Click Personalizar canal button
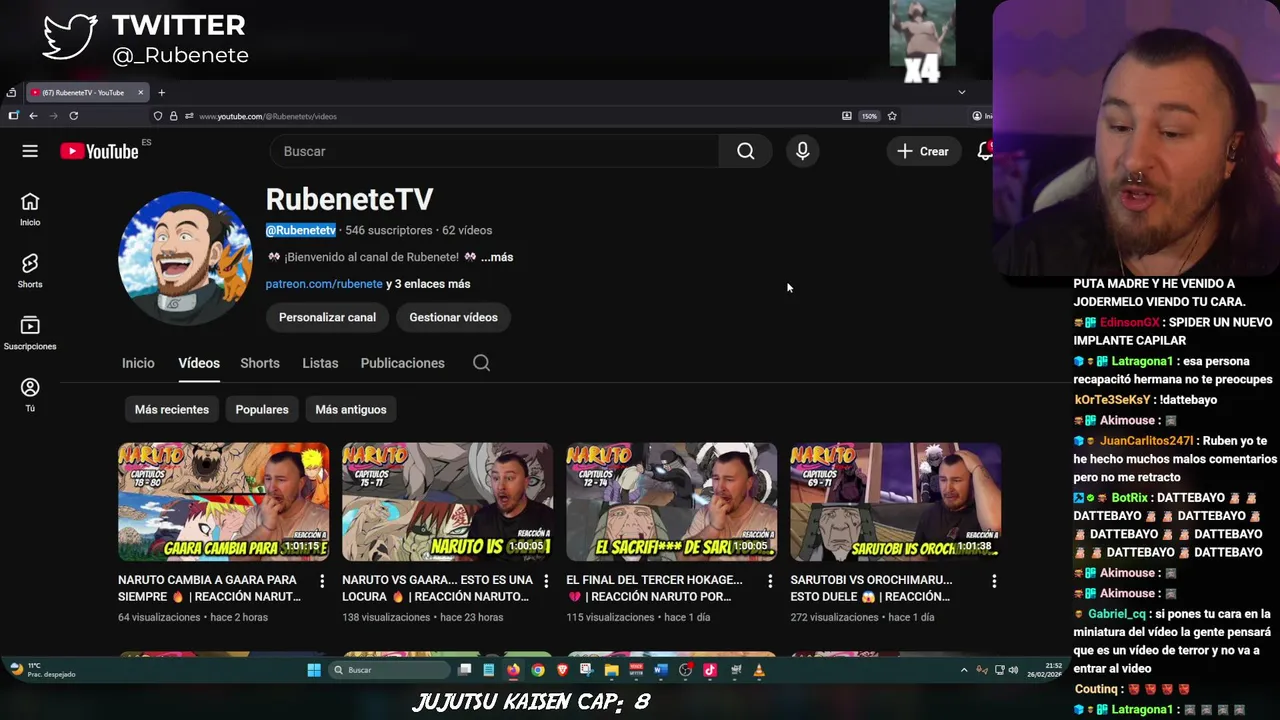Viewport: 1280px width, 720px height. (327, 317)
